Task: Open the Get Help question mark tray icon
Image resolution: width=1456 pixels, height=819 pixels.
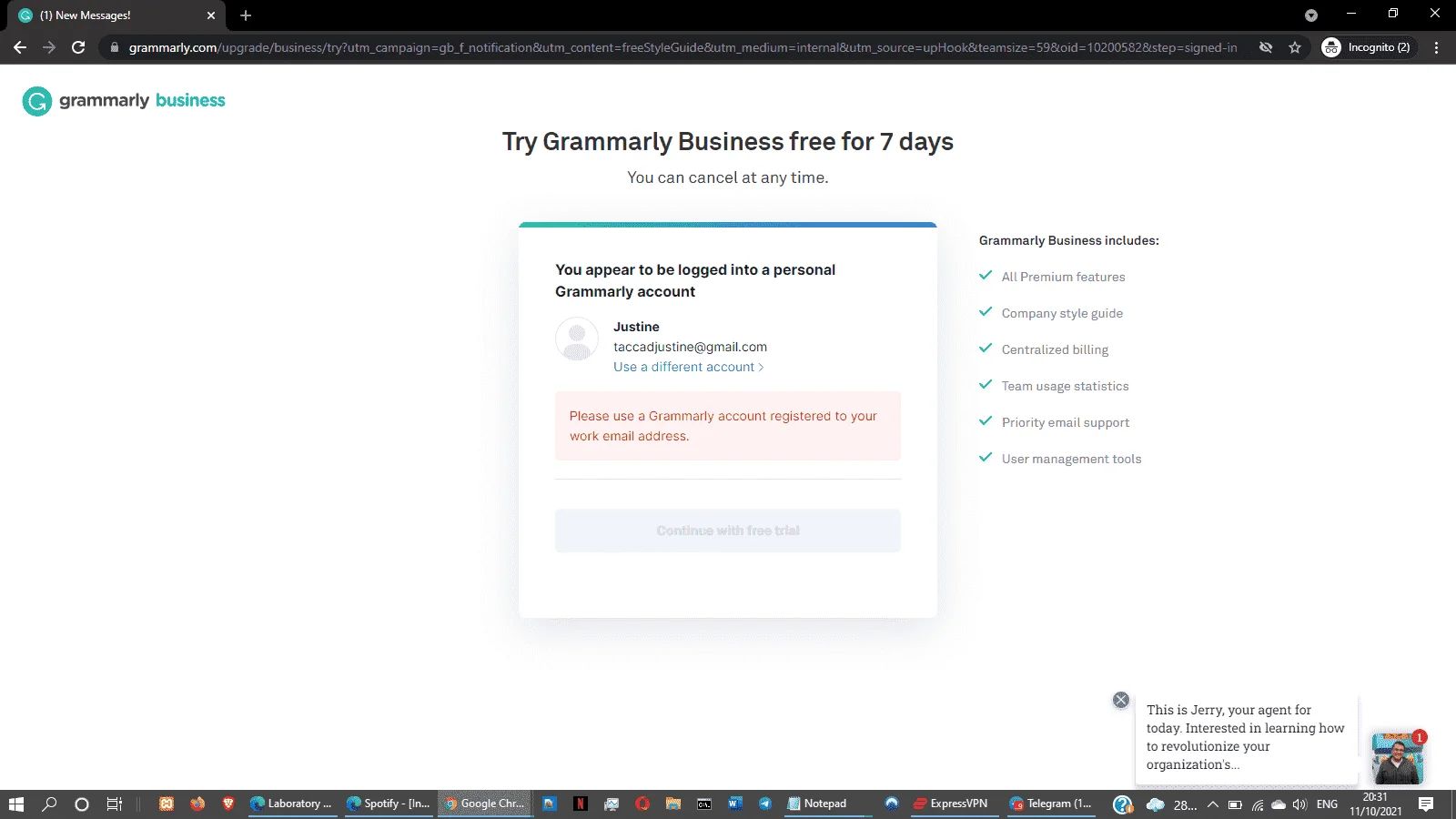Action: point(1123,804)
